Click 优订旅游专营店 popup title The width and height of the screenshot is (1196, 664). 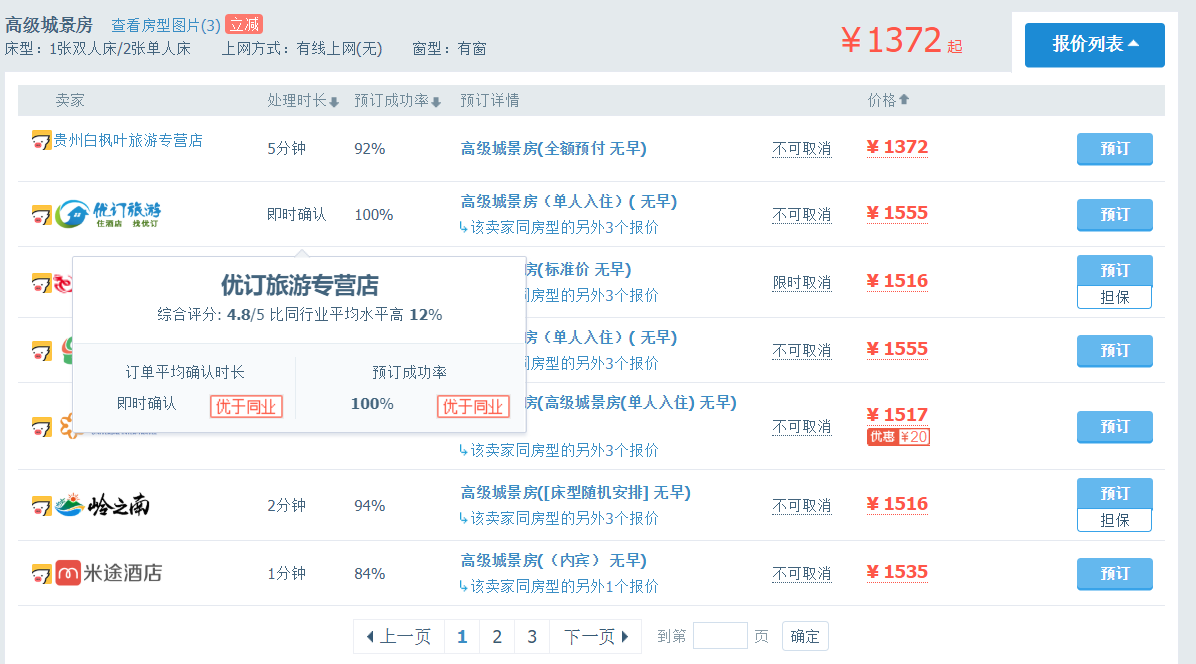(x=300, y=286)
